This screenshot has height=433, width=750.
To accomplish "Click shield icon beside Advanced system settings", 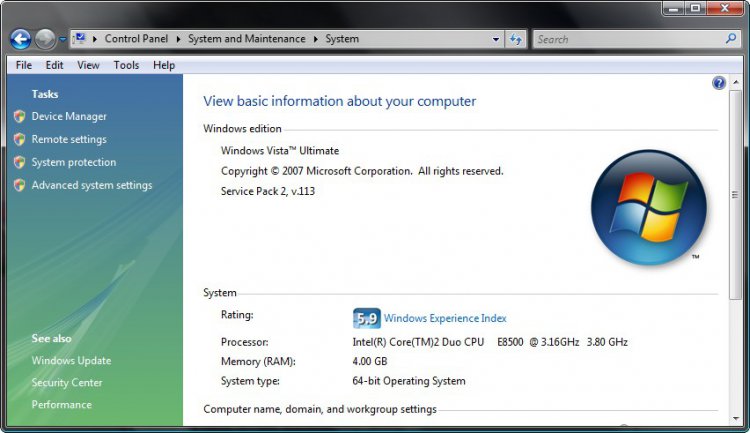I will 20,185.
